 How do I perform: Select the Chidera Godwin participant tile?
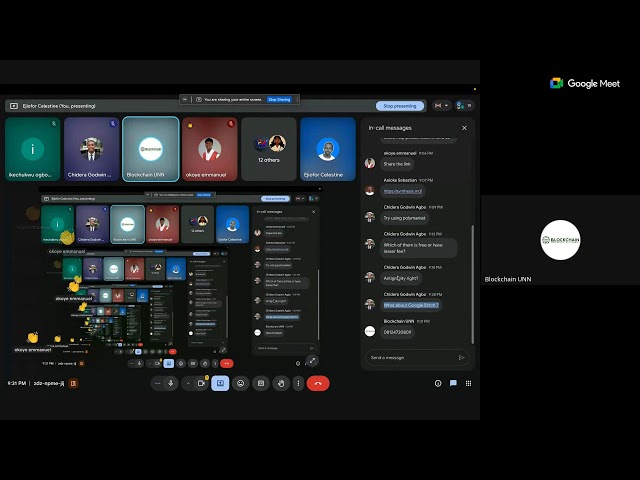pyautogui.click(x=91, y=149)
